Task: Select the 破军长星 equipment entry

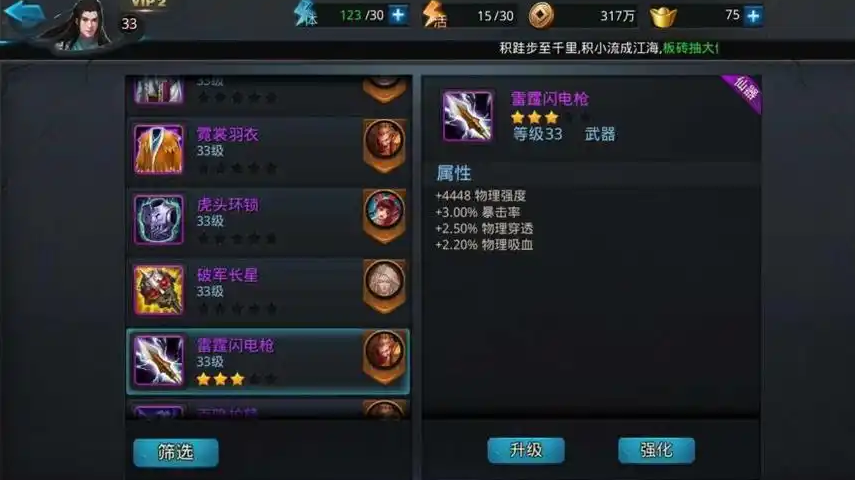Action: coord(268,290)
